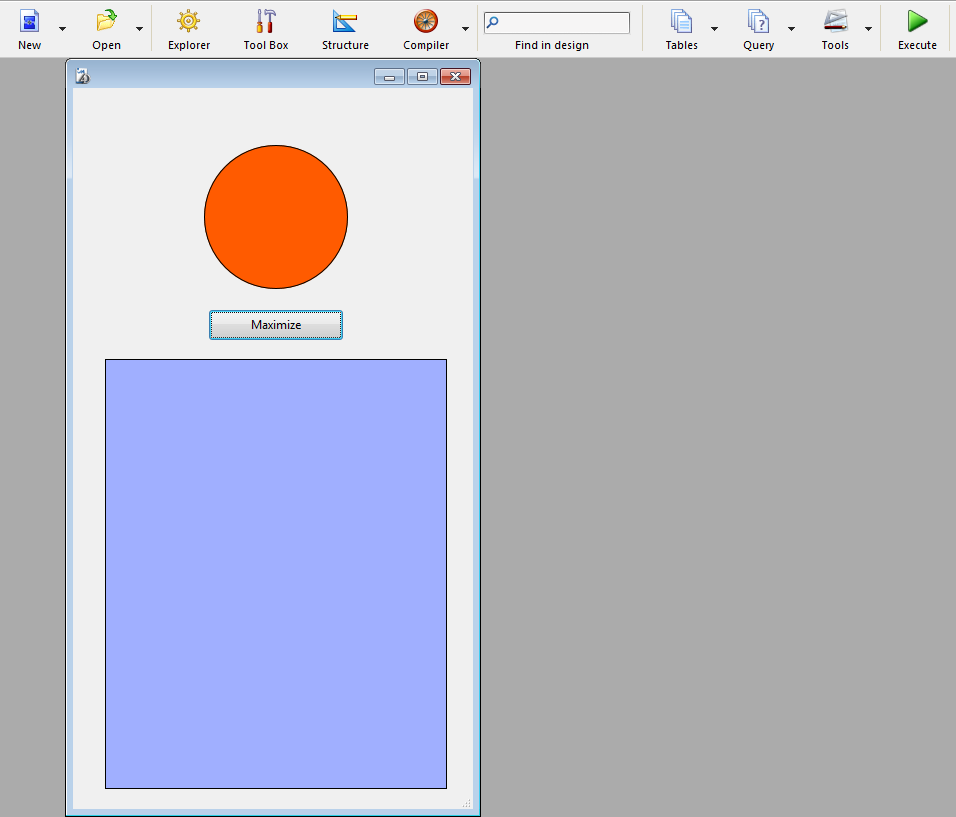Screen dimensions: 956x817
Task: Expand the Open dropdown arrow
Action: 139,29
